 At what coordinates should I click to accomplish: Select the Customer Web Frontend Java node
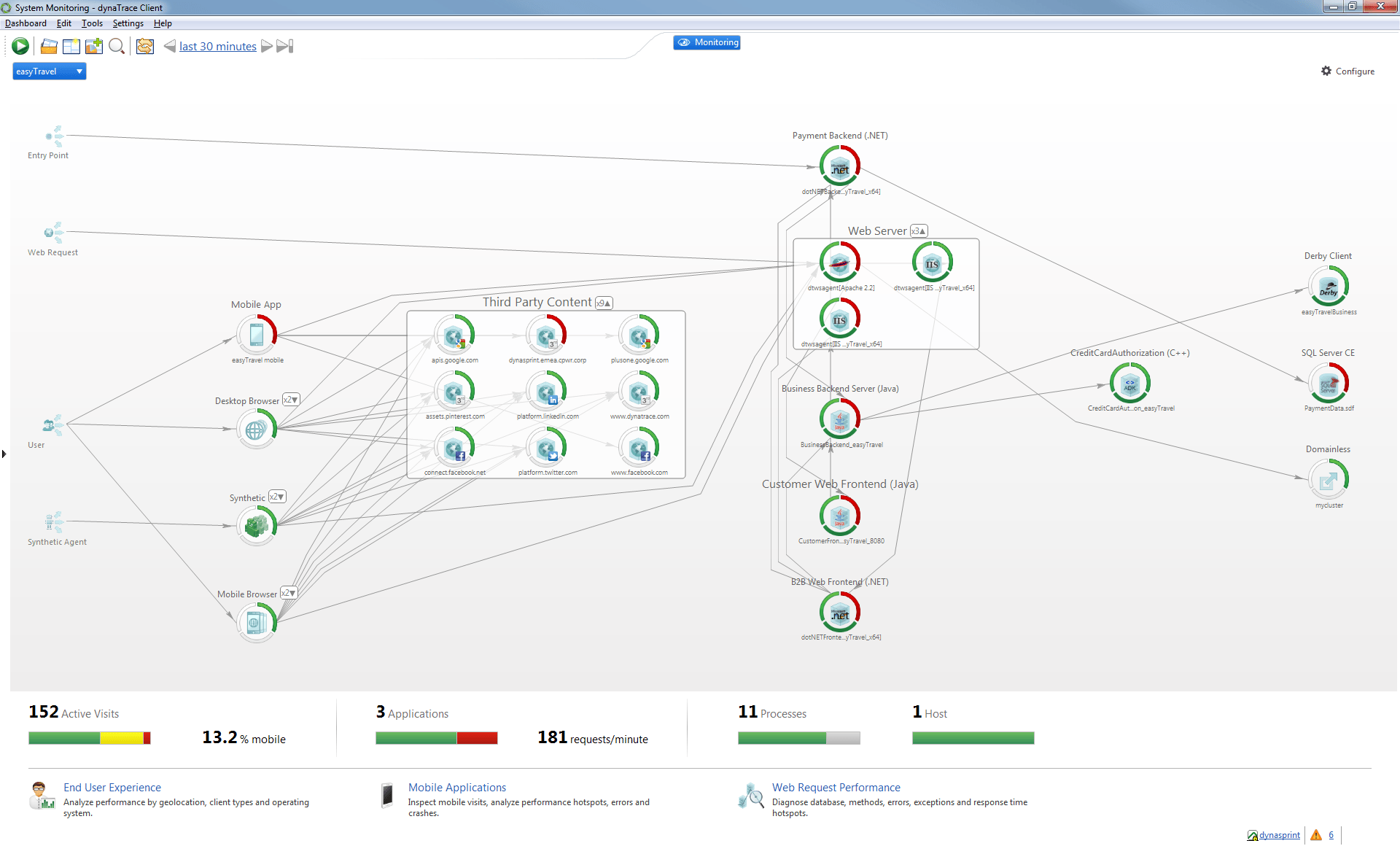pos(840,516)
